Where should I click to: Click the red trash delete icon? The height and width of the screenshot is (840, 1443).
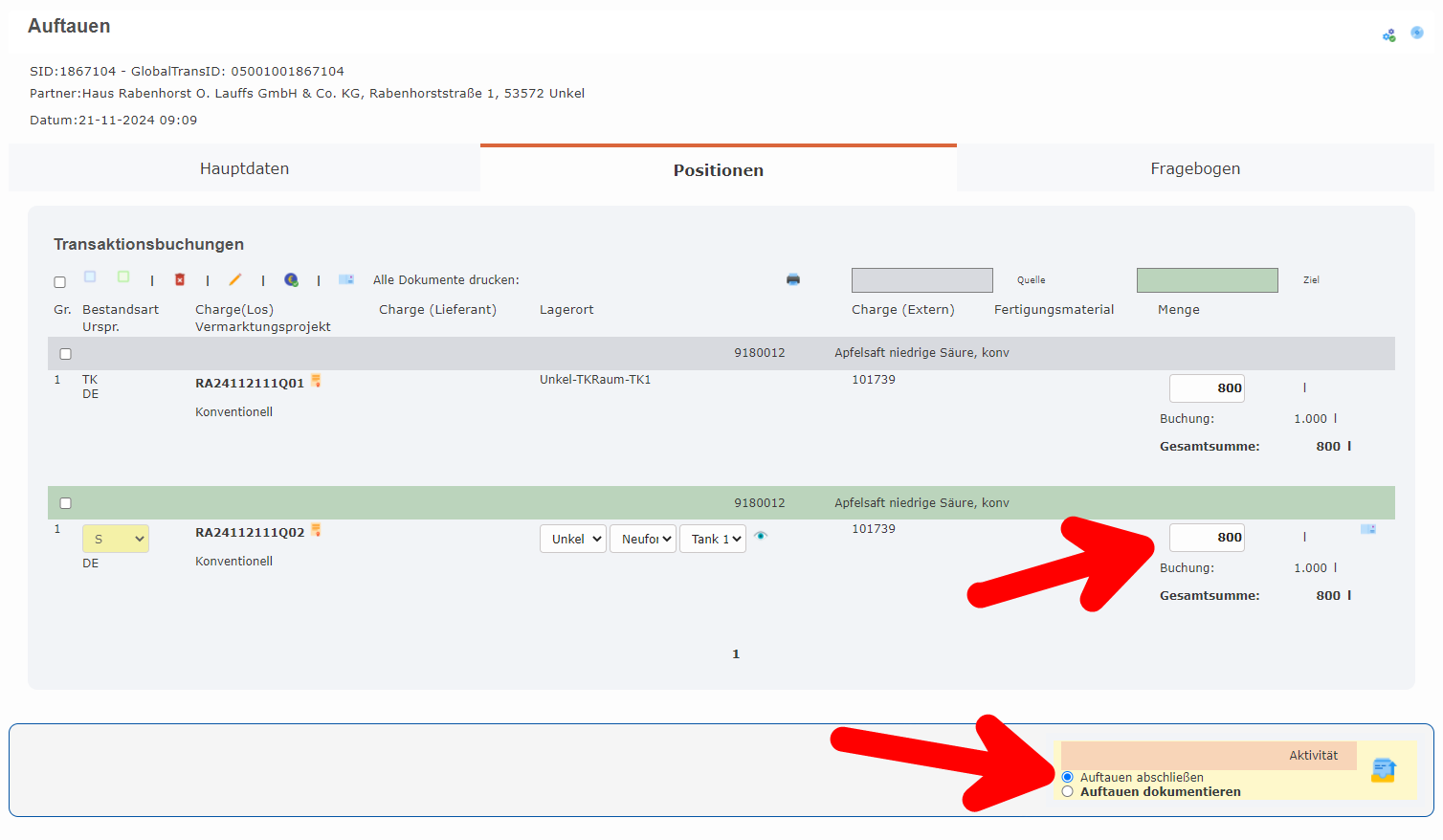pyautogui.click(x=179, y=279)
